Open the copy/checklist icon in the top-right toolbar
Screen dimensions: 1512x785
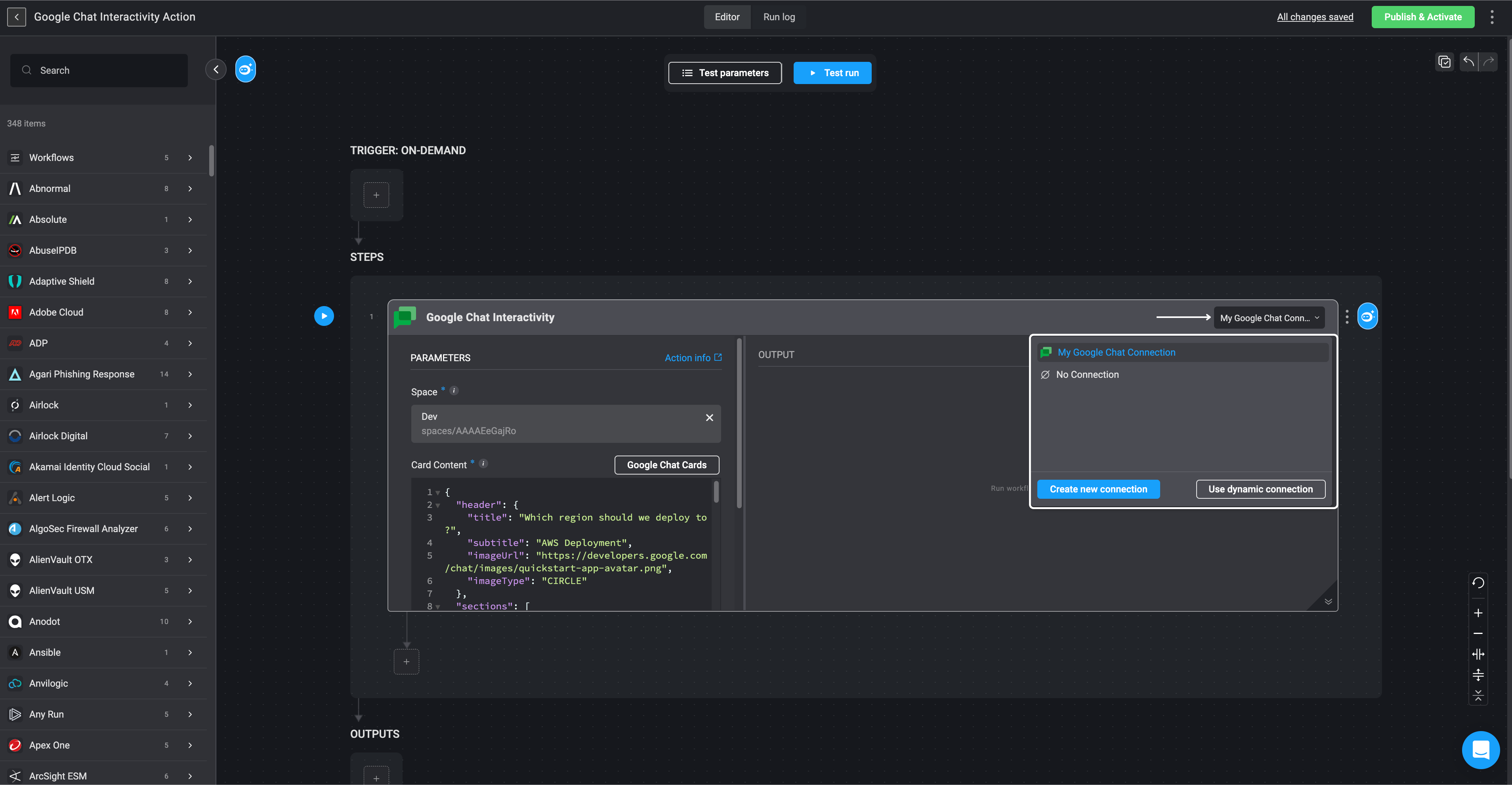coord(1445,61)
